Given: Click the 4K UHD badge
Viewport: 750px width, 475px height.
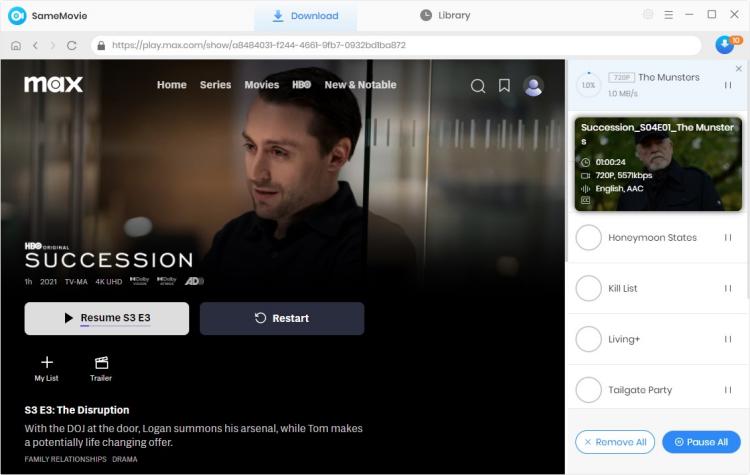Looking at the screenshot, I should pyautogui.click(x=109, y=282).
